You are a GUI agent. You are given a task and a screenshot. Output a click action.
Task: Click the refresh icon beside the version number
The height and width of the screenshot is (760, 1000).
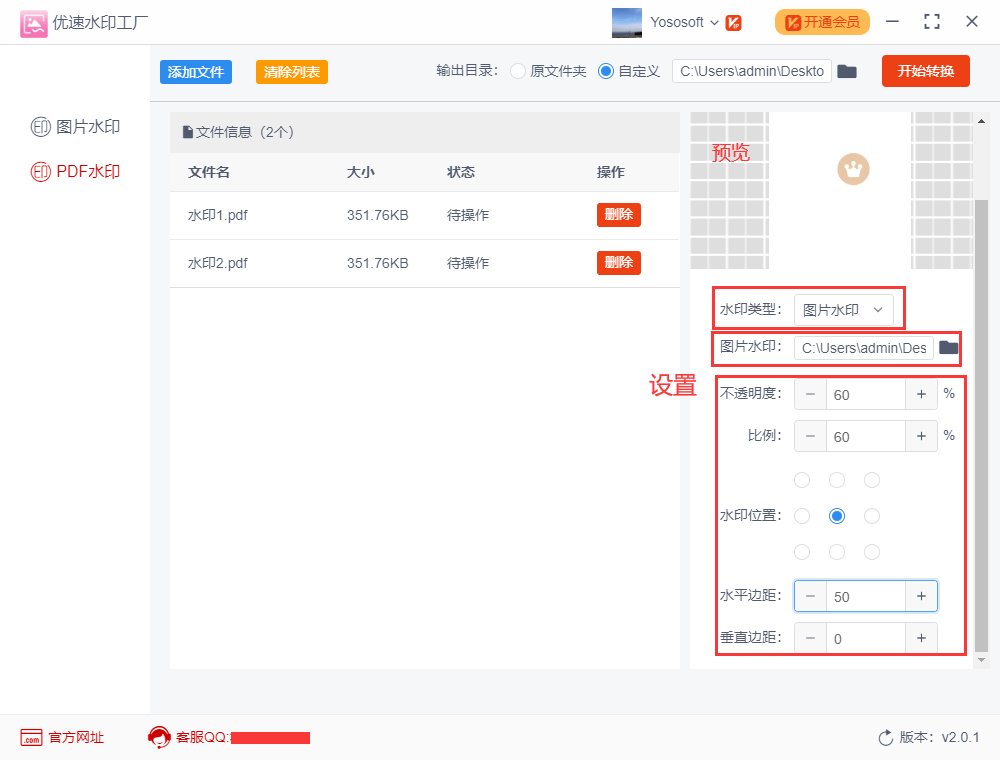884,738
